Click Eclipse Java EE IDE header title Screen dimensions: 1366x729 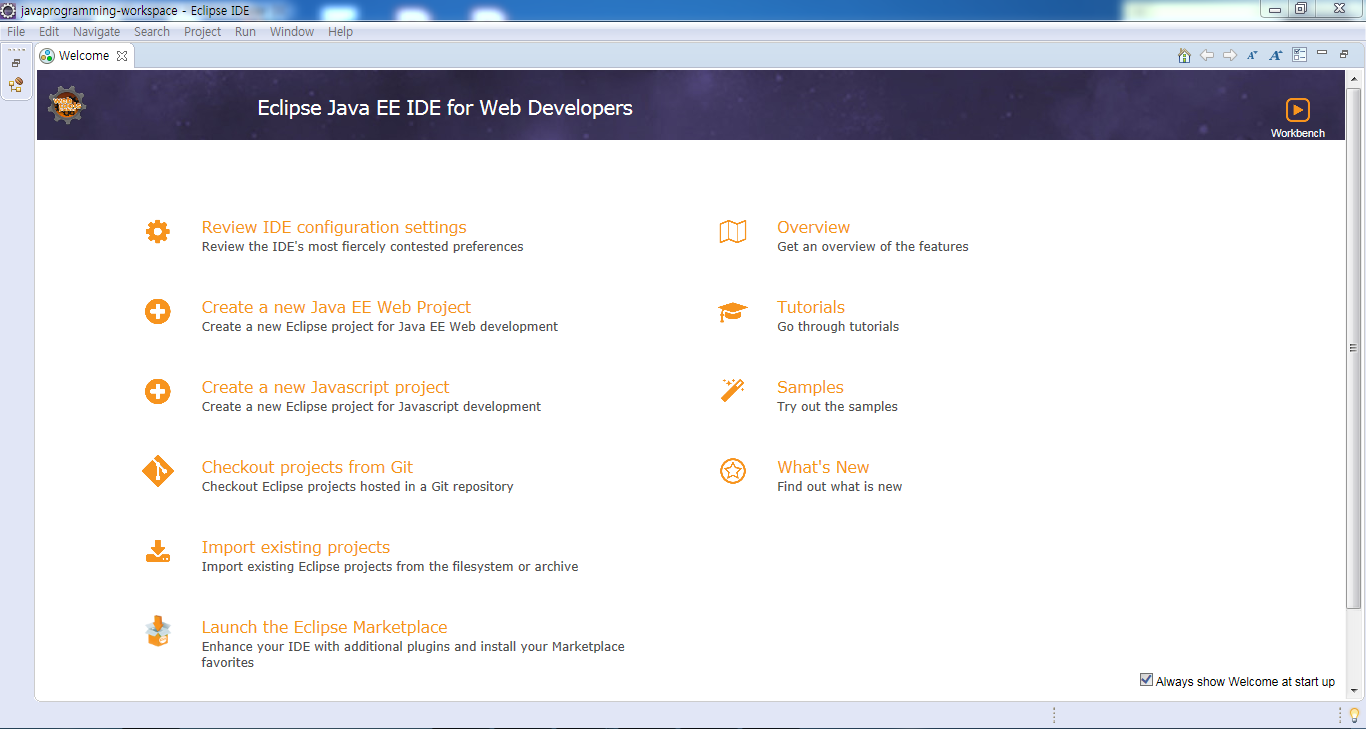coord(445,108)
